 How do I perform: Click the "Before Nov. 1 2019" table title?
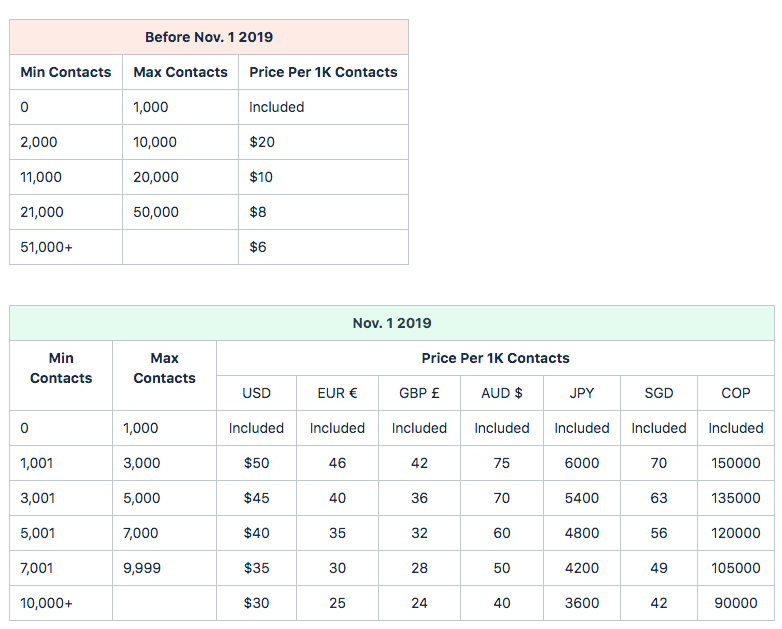tap(209, 37)
